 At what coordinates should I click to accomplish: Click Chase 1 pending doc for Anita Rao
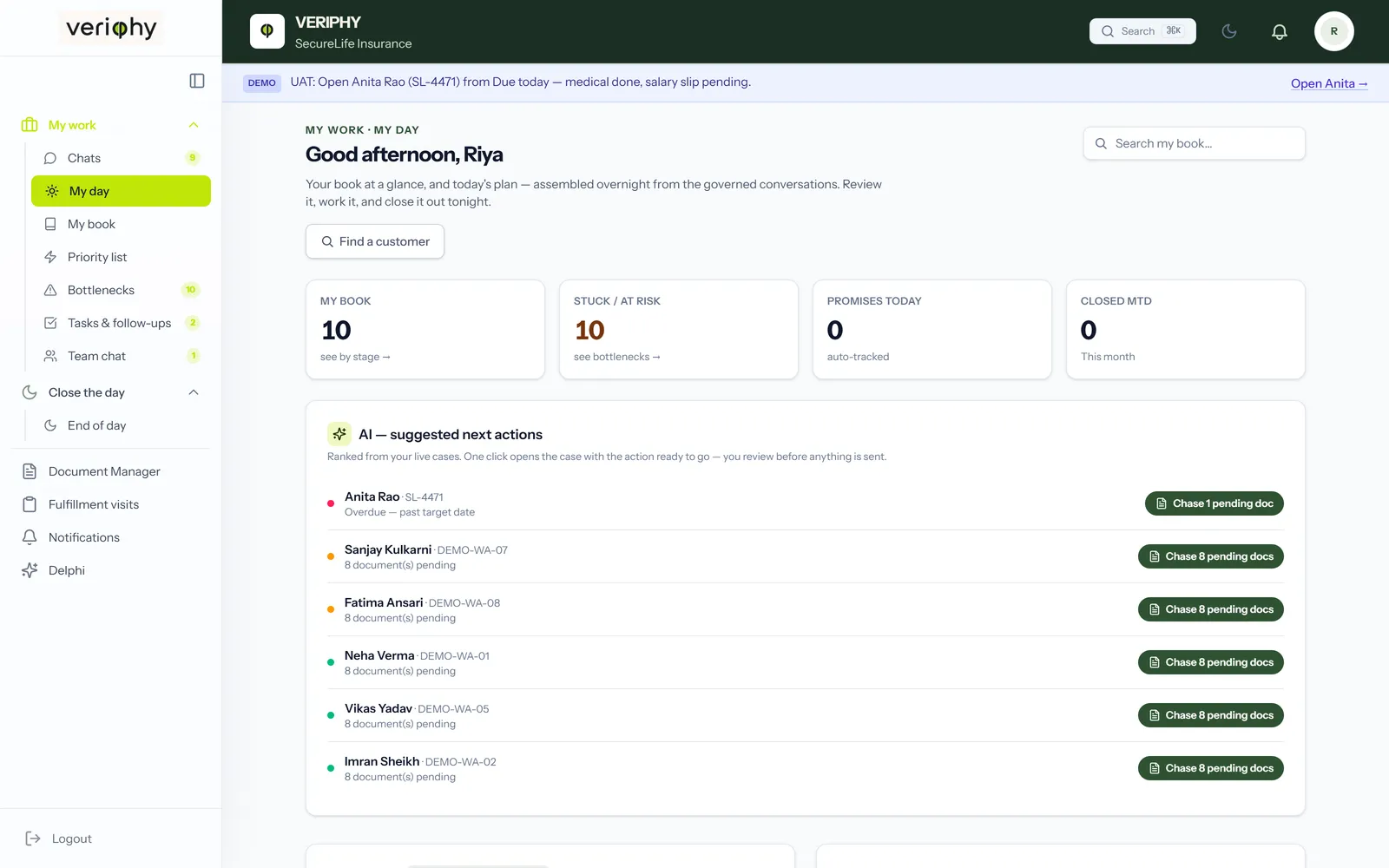(x=1215, y=503)
